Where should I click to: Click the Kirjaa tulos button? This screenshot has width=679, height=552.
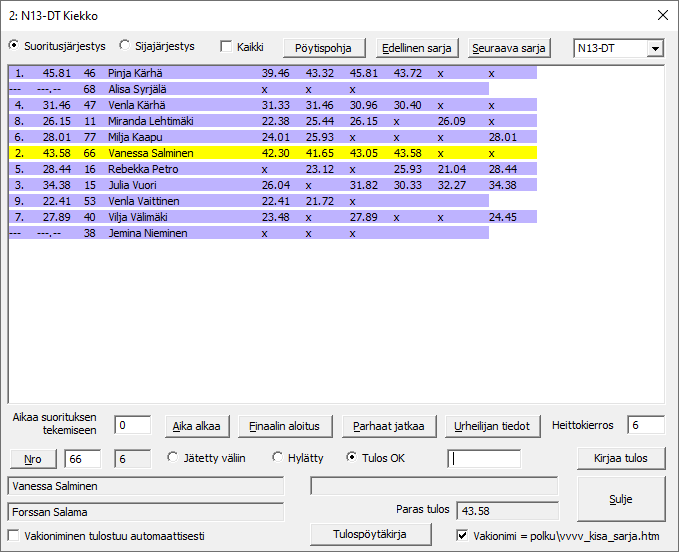tap(621, 458)
